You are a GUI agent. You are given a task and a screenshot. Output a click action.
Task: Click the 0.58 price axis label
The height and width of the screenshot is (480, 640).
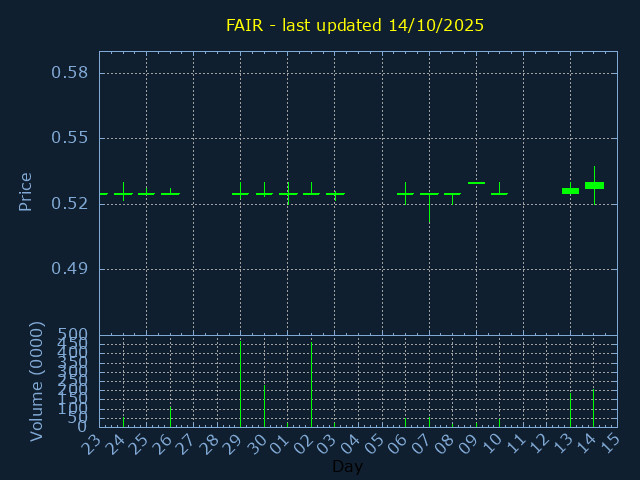click(x=70, y=73)
